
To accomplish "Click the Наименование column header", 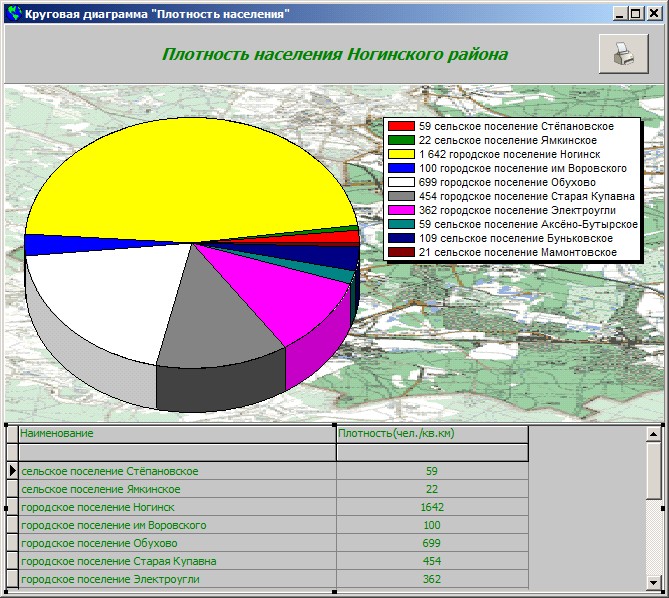I will tap(176, 433).
